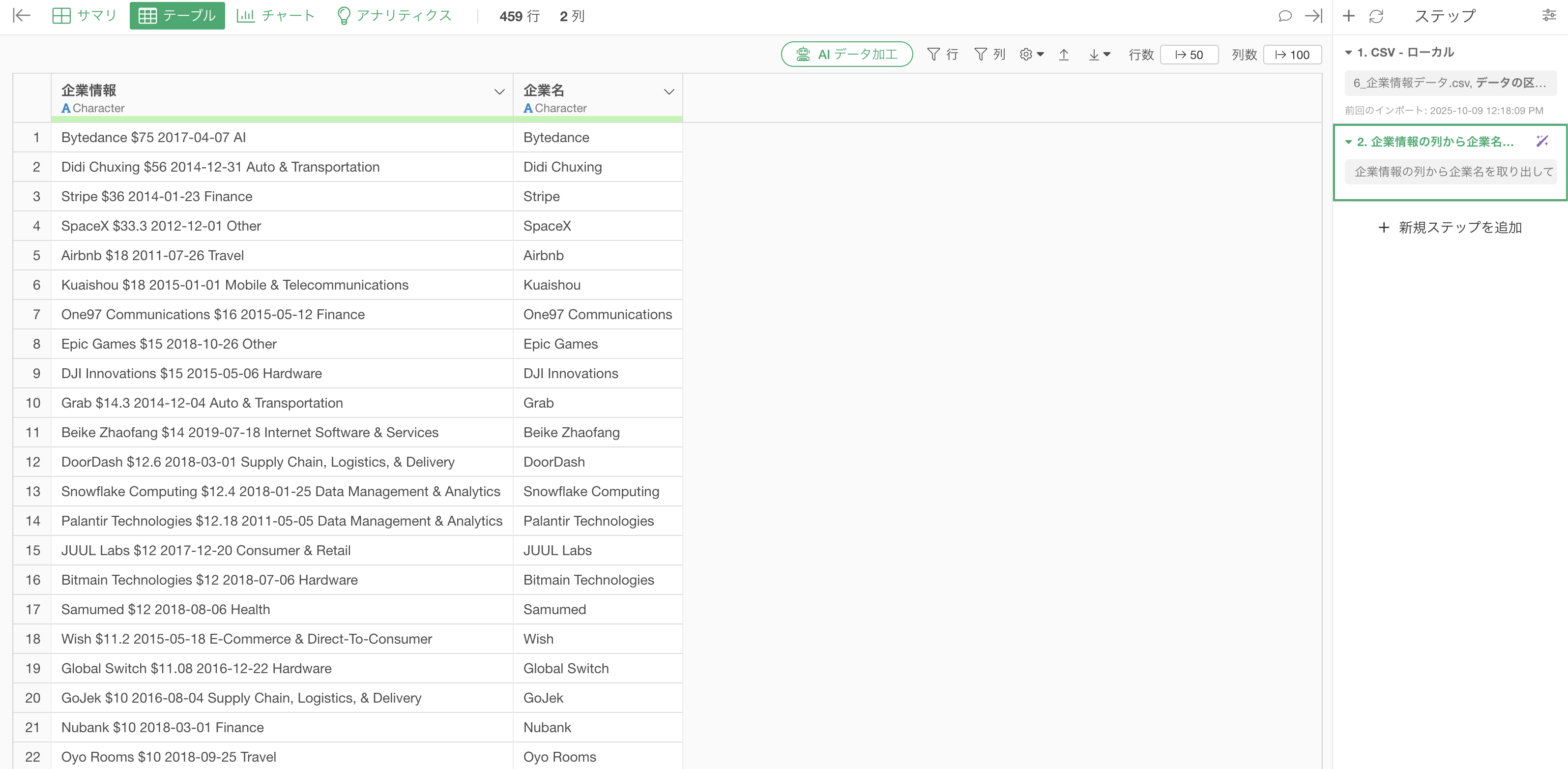Open the download arrow dropdown

click(1099, 55)
